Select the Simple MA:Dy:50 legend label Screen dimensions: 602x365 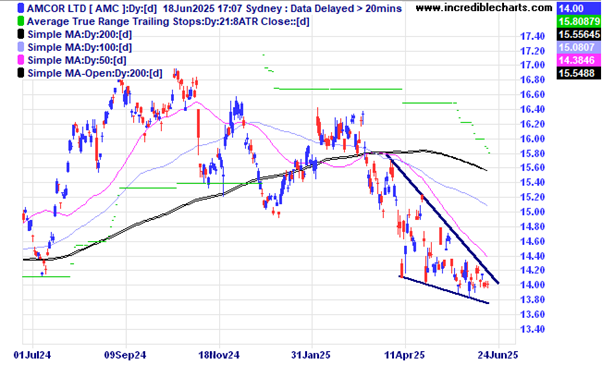[x=77, y=60]
